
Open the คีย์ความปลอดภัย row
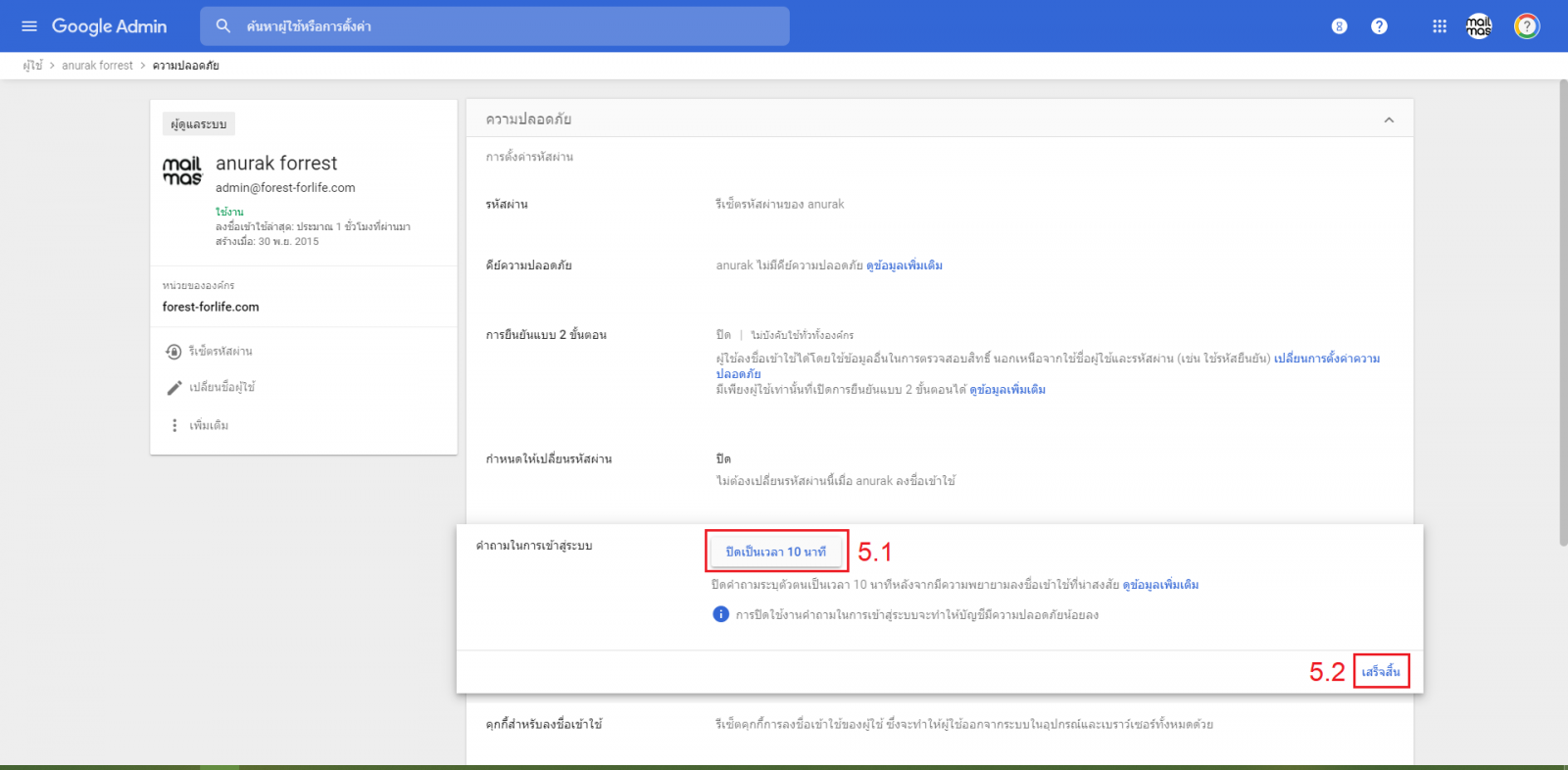point(940,265)
